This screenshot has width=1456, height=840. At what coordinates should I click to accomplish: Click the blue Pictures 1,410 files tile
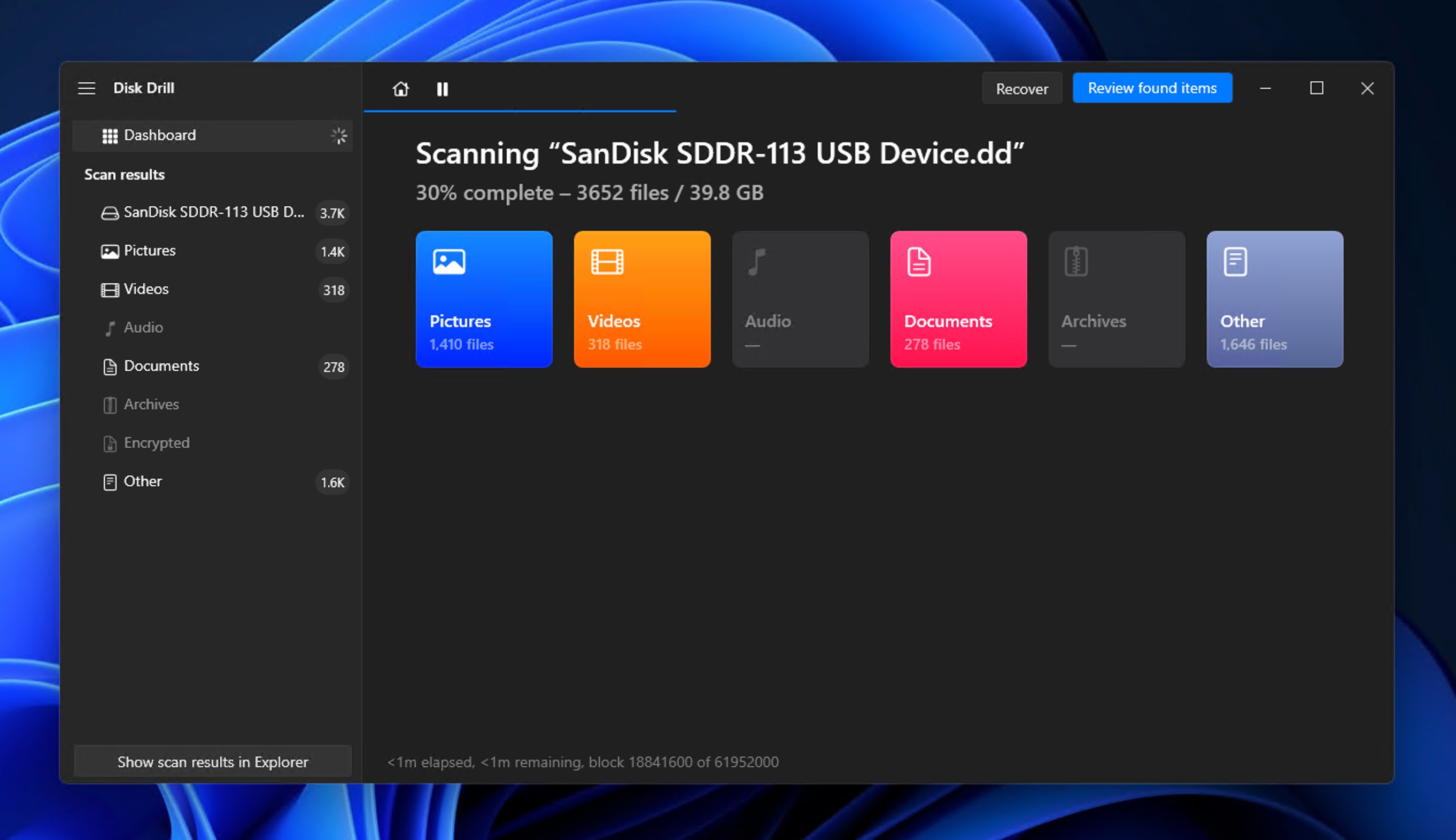[x=484, y=299]
